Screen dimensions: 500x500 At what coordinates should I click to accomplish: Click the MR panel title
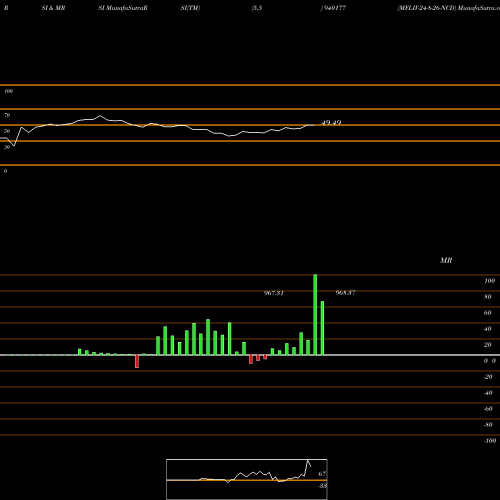pos(446,260)
